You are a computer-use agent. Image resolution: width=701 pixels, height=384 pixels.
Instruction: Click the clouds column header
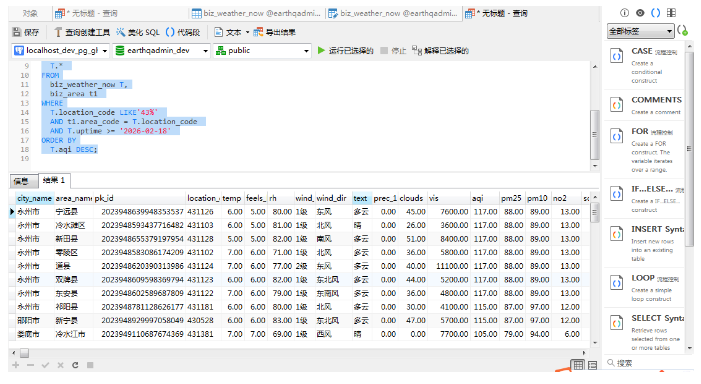coord(413,198)
